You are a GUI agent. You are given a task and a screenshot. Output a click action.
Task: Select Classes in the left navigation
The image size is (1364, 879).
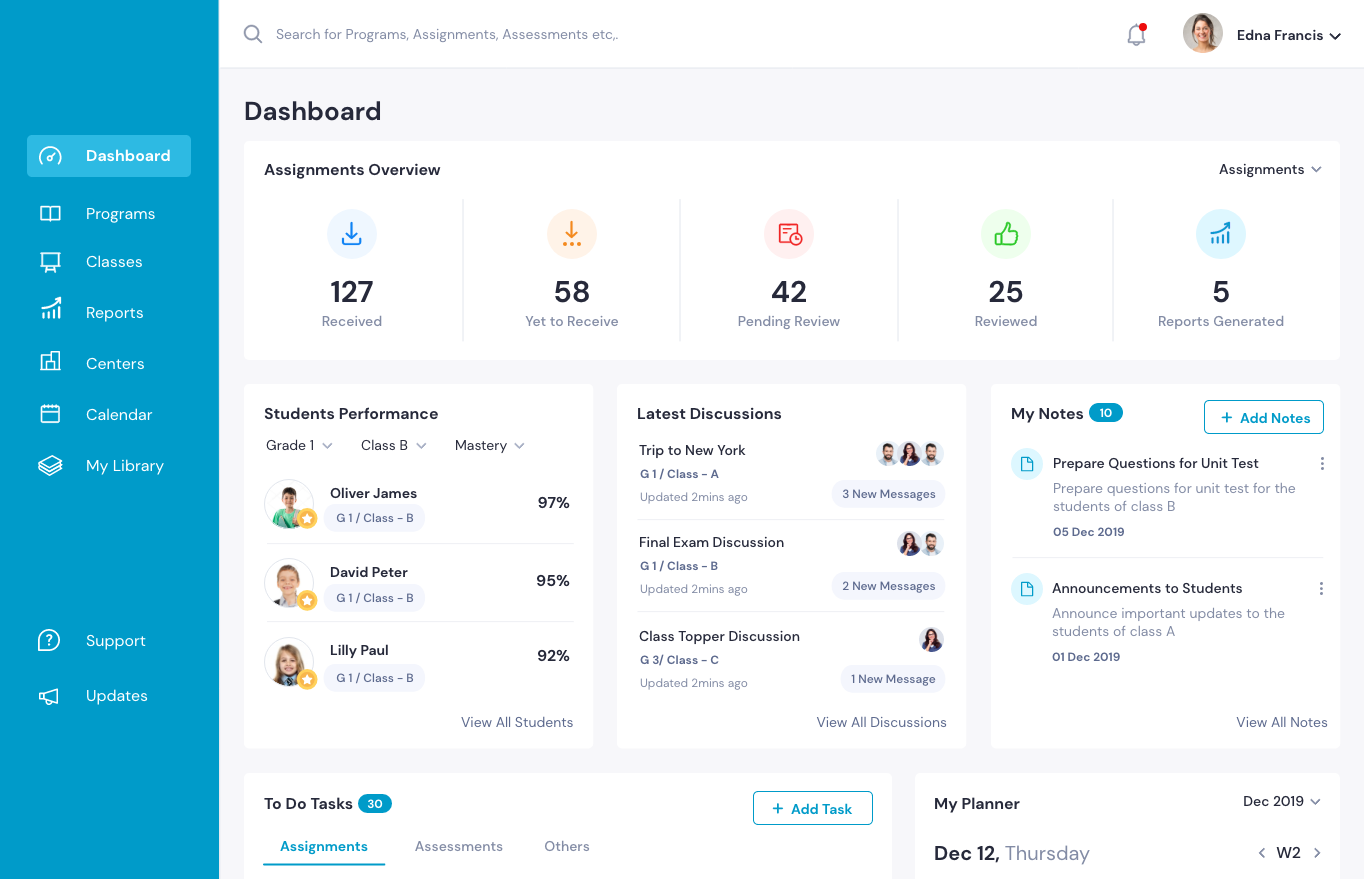[x=114, y=261]
